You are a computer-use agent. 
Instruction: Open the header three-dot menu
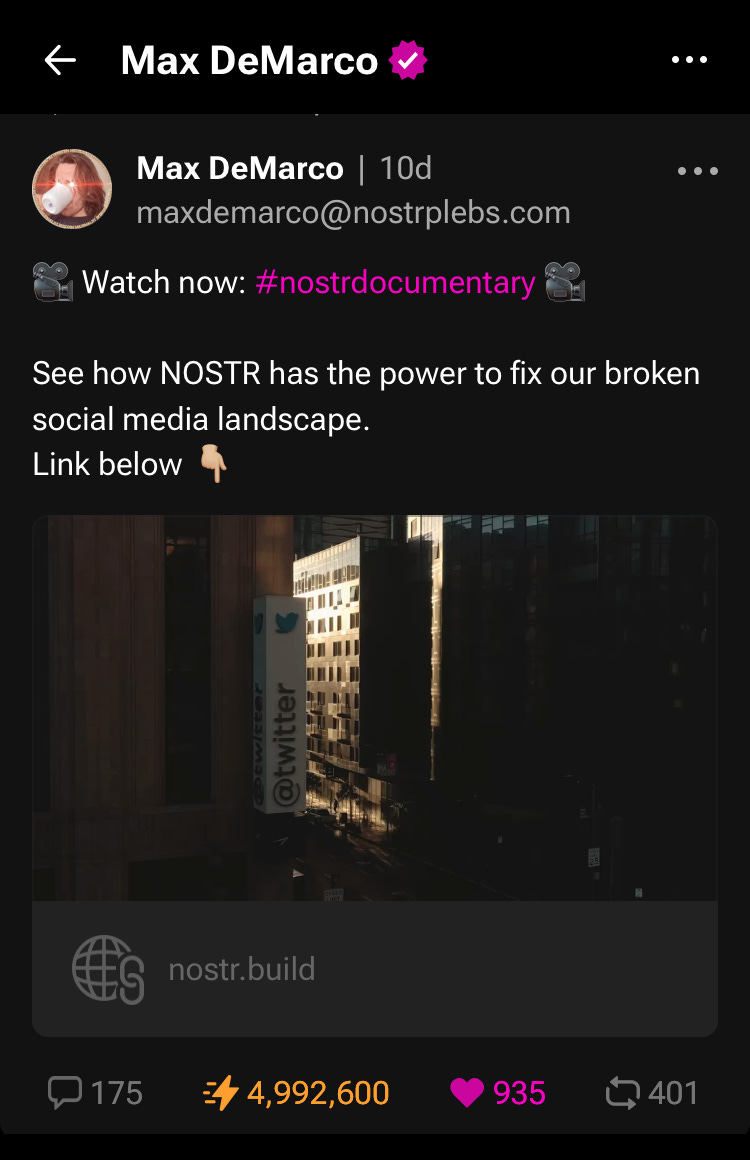click(689, 60)
